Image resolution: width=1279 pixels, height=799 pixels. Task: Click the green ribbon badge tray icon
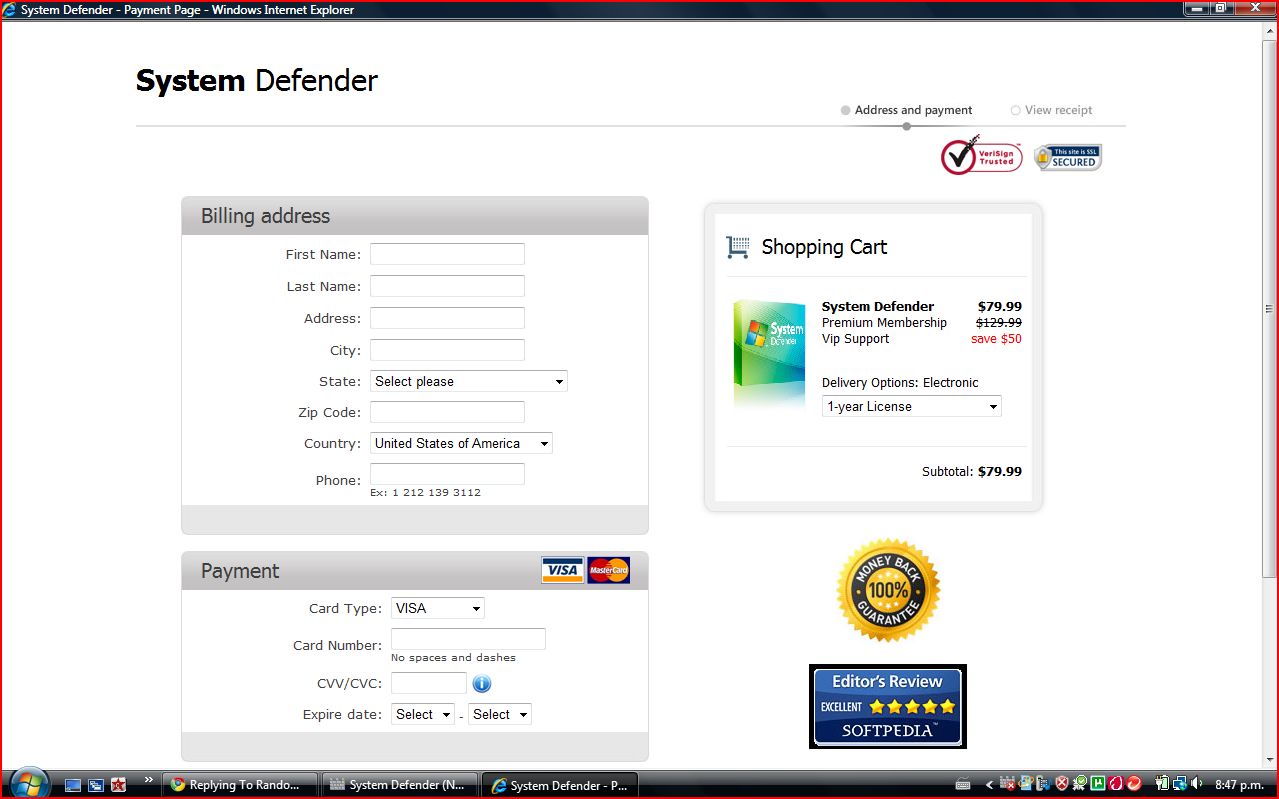tap(1080, 785)
